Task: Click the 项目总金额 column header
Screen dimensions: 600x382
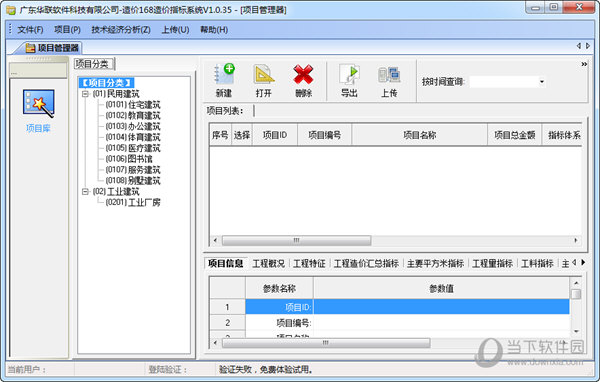Action: (x=515, y=135)
